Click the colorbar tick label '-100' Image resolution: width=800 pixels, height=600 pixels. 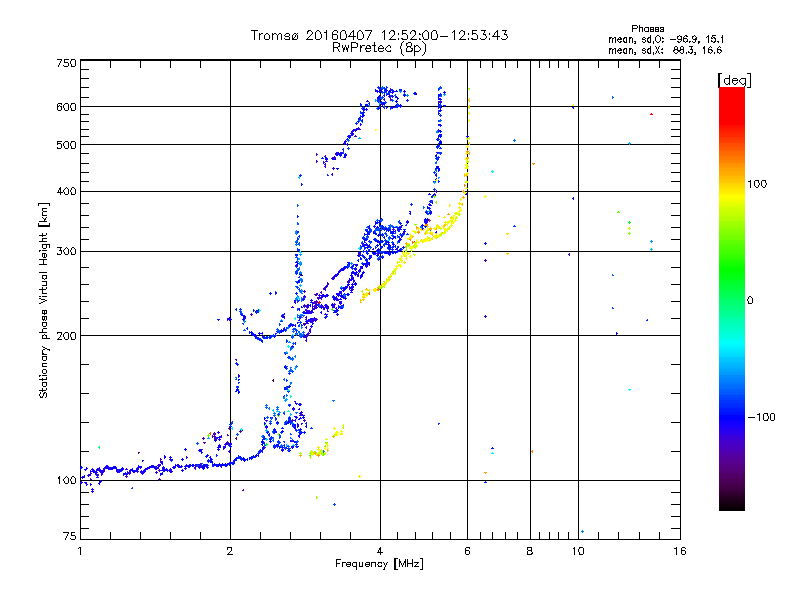[x=761, y=417]
